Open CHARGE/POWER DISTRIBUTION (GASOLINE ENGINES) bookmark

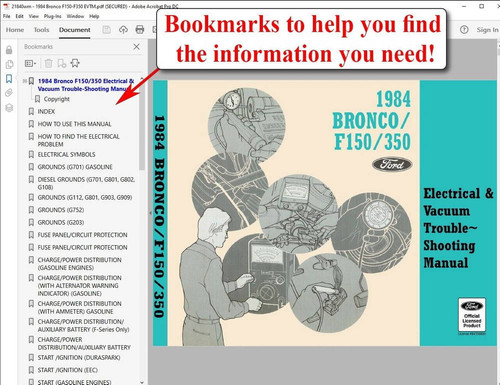coord(79,264)
